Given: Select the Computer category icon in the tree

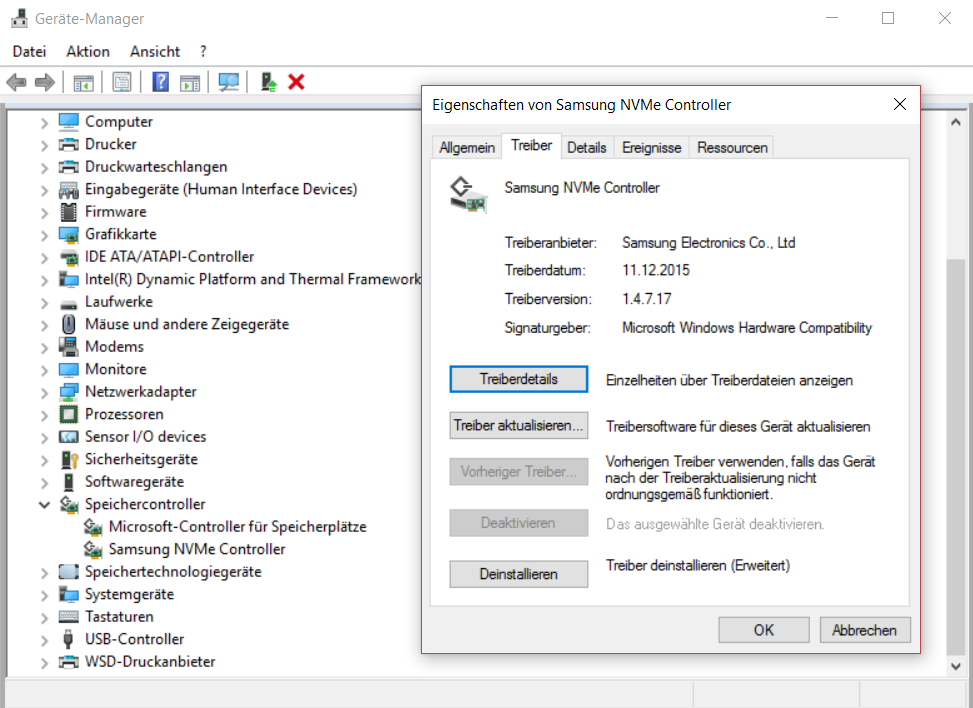Looking at the screenshot, I should pyautogui.click(x=69, y=122).
